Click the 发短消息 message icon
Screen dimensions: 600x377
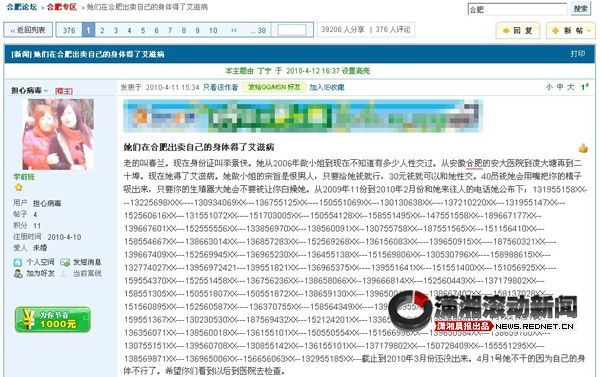(x=65, y=263)
